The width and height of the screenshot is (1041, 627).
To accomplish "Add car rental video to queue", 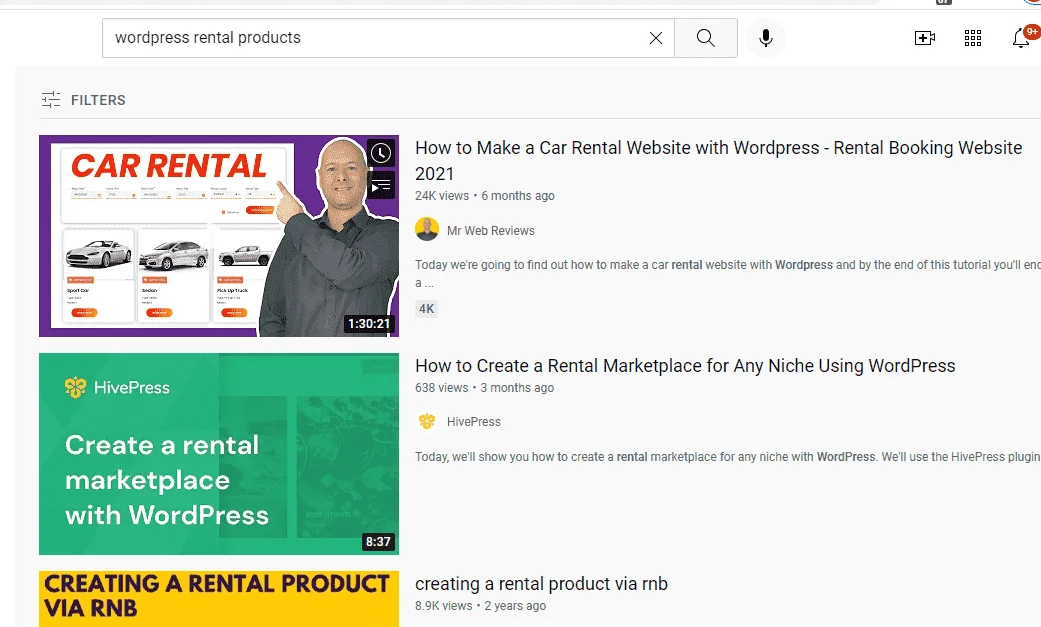I will [x=380, y=185].
